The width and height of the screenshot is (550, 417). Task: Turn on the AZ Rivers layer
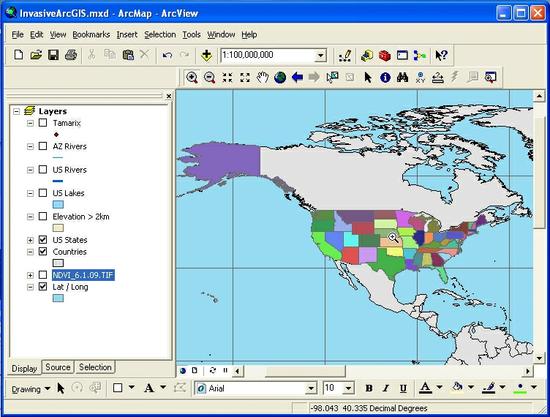tap(43, 146)
